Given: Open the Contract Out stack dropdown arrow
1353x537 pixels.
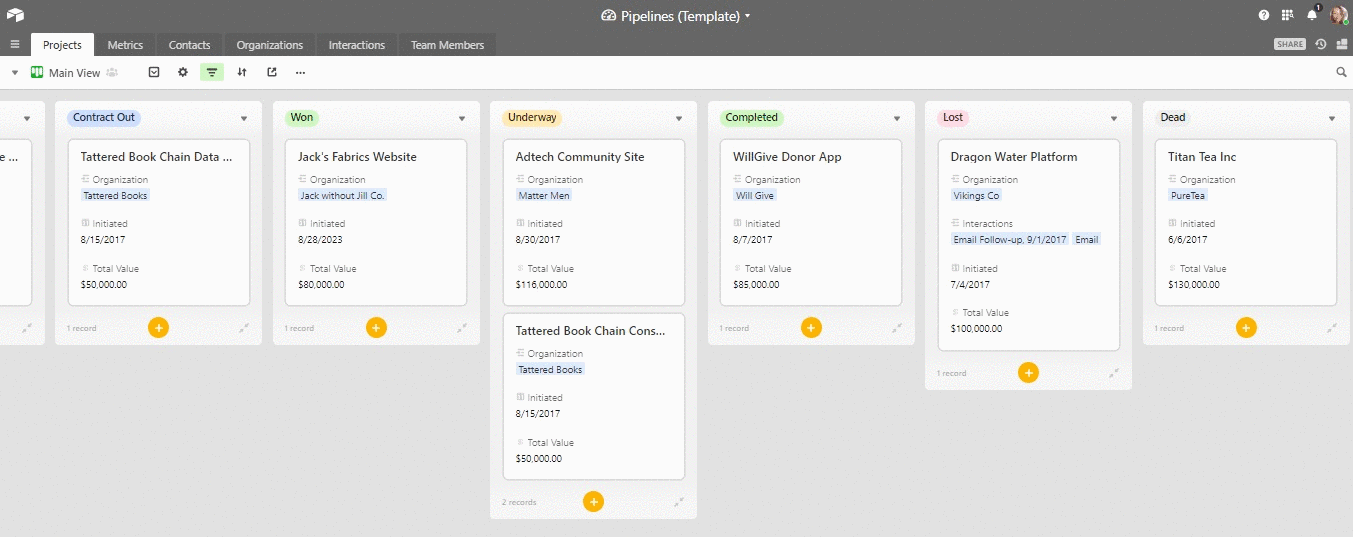Looking at the screenshot, I should [244, 119].
